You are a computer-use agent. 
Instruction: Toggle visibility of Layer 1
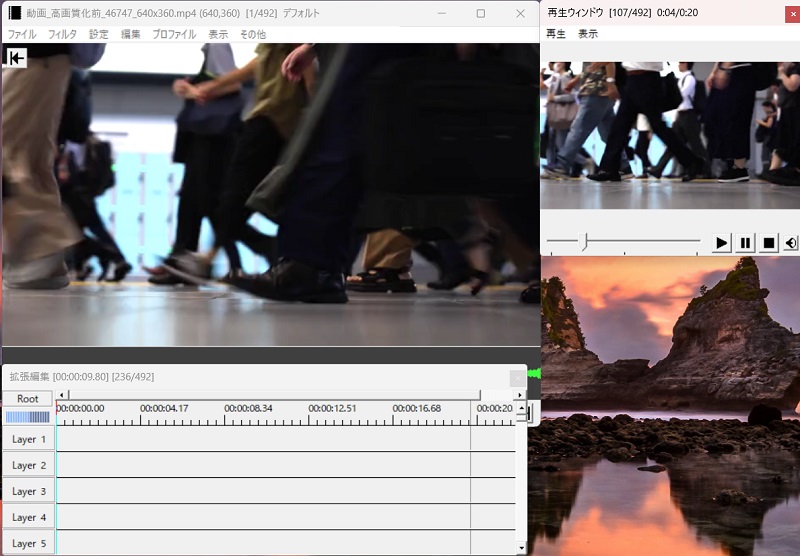point(29,439)
